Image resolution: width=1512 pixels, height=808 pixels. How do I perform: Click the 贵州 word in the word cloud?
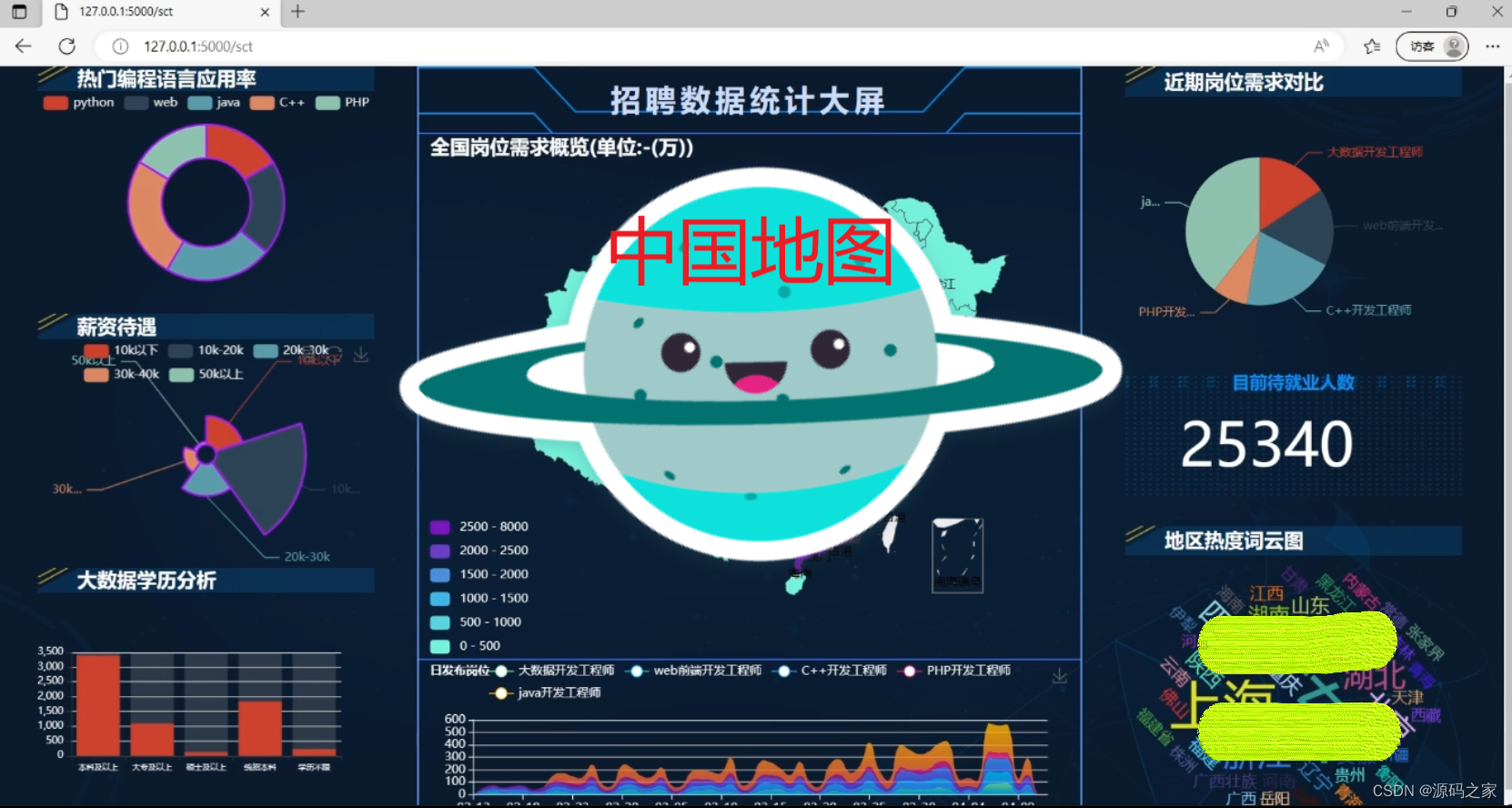click(x=1350, y=775)
